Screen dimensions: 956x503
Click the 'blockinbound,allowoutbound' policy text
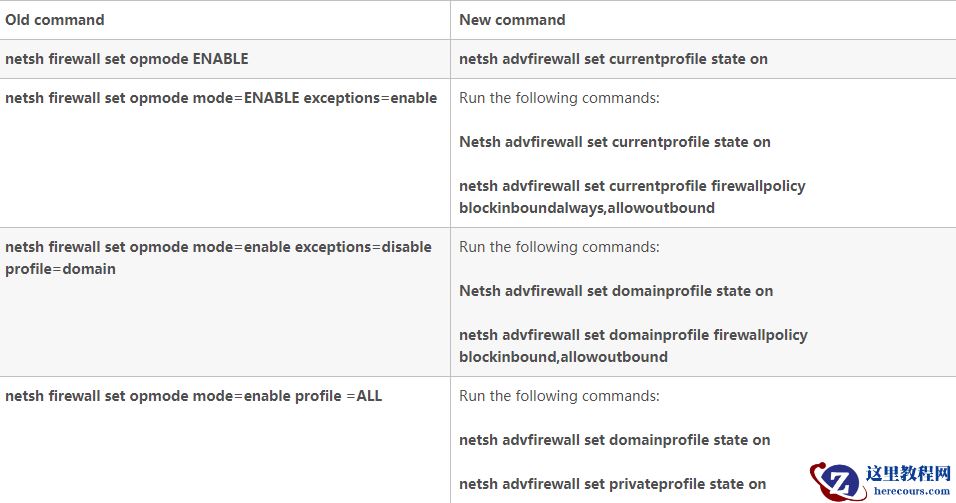563,357
